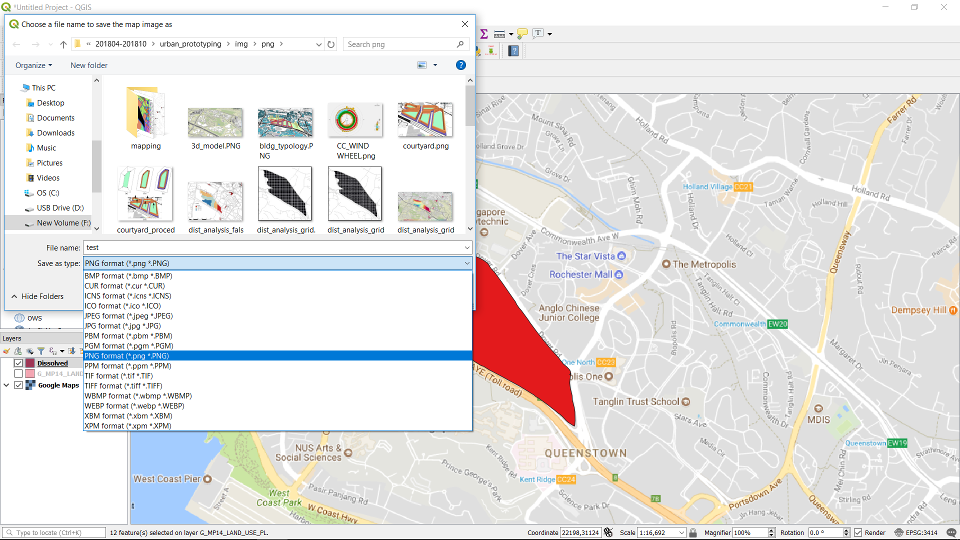Select the Measure Line ruler tool
Screen dimensions: 960x540
click(499, 33)
